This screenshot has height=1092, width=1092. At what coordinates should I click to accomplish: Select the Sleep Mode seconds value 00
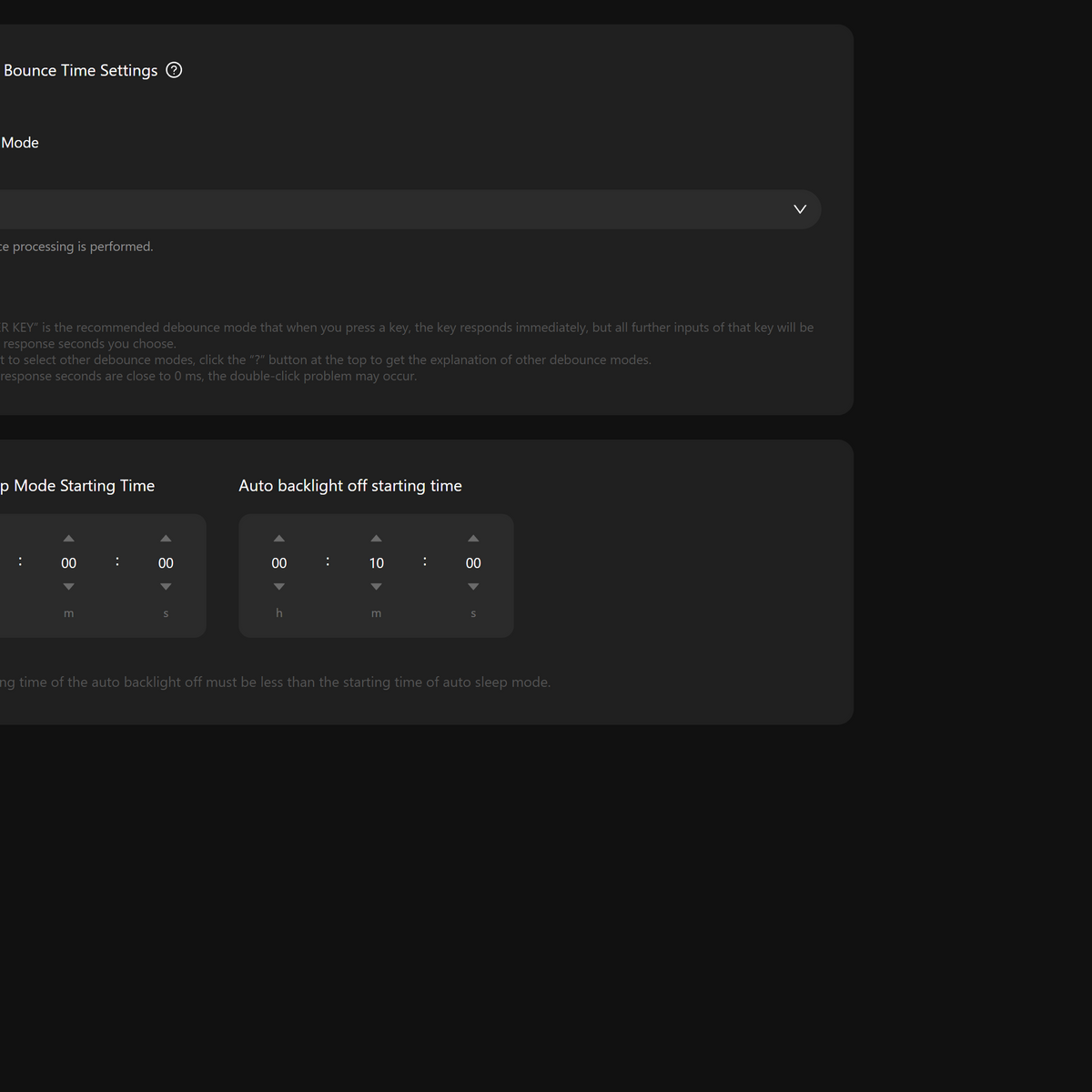[166, 563]
